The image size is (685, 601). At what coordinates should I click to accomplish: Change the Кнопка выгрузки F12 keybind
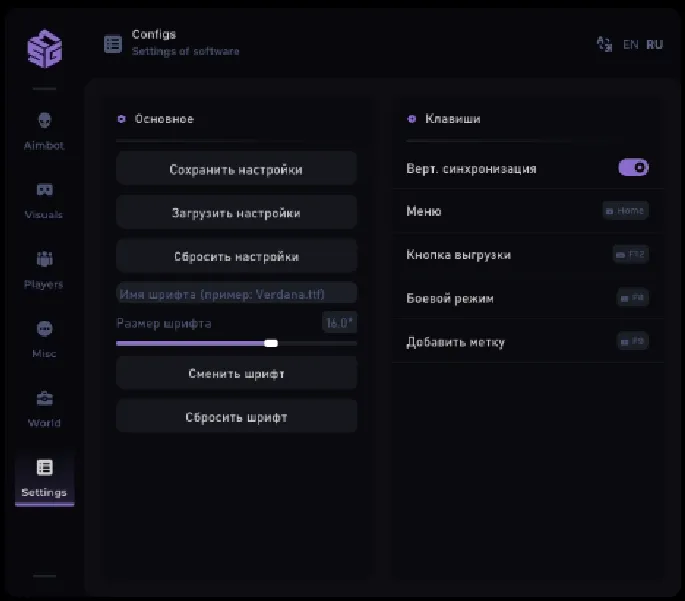click(x=631, y=255)
